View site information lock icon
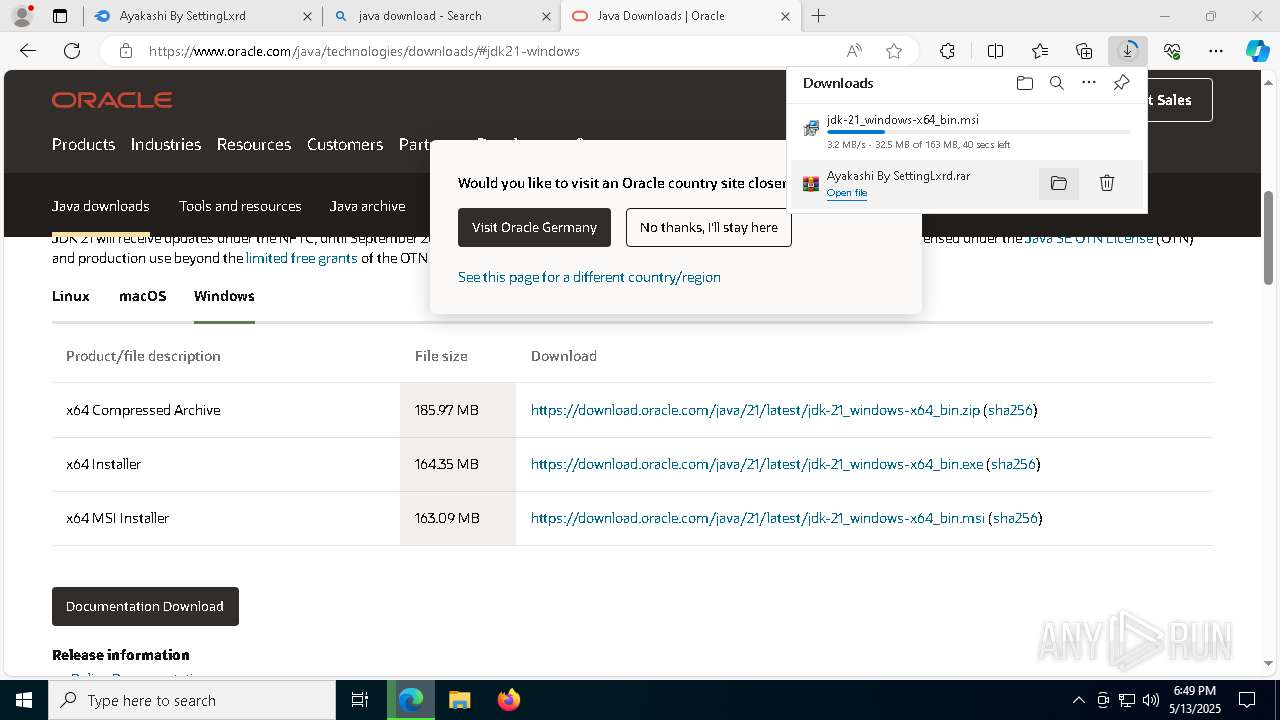1280x720 pixels. pyautogui.click(x=126, y=51)
